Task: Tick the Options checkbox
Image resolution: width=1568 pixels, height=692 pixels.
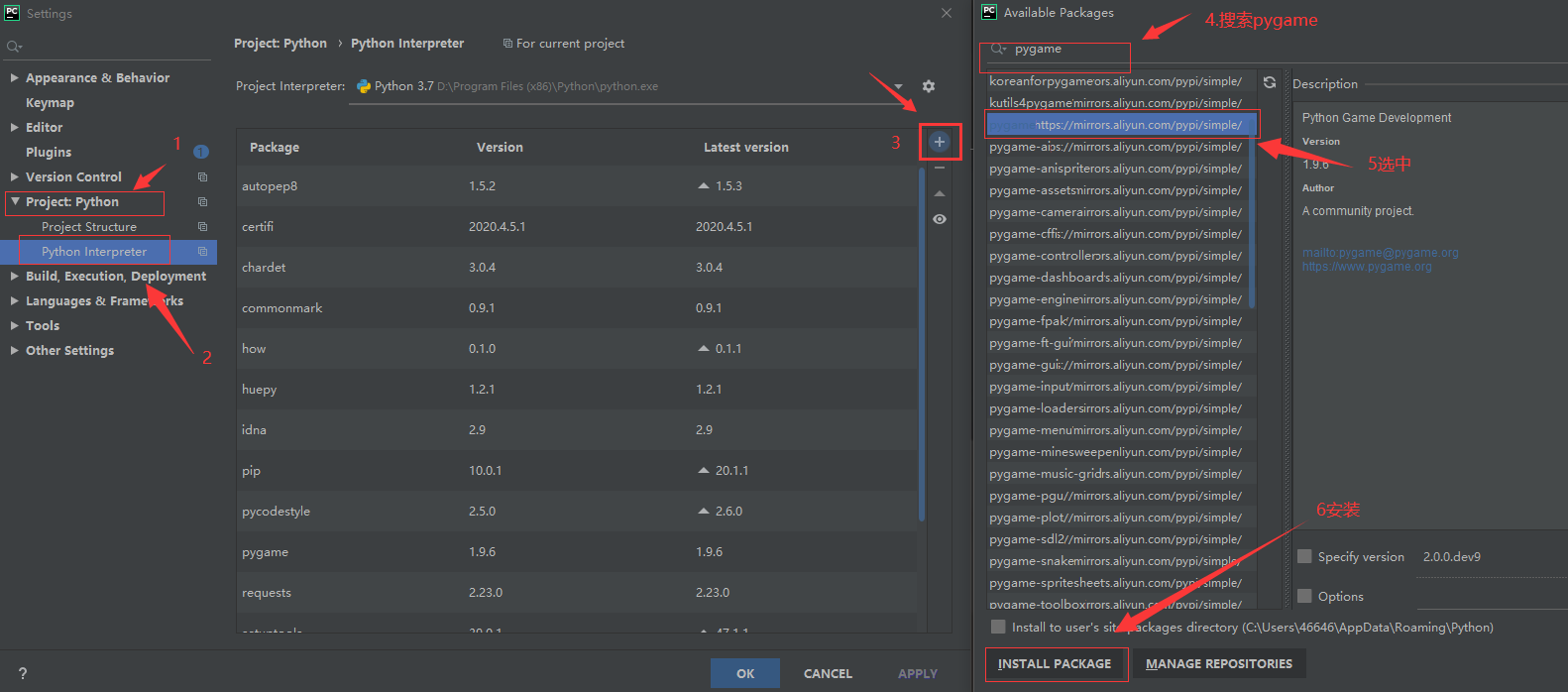Action: pyautogui.click(x=1304, y=597)
